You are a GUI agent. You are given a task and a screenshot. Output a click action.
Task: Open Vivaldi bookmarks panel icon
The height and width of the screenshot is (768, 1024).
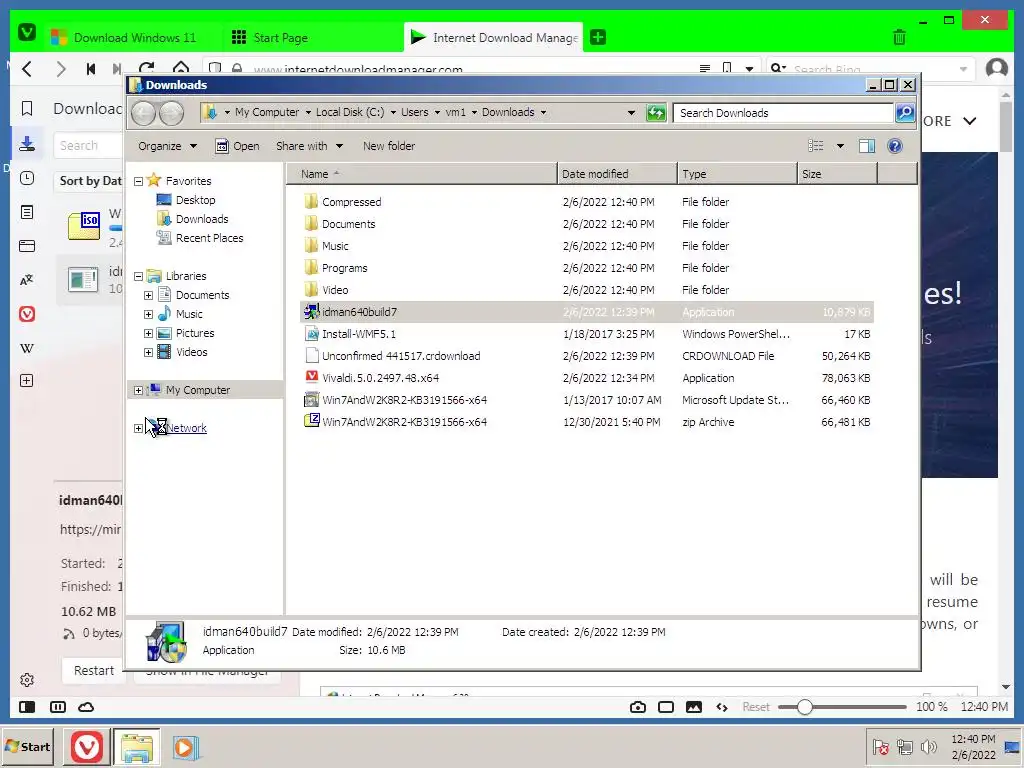coord(27,108)
